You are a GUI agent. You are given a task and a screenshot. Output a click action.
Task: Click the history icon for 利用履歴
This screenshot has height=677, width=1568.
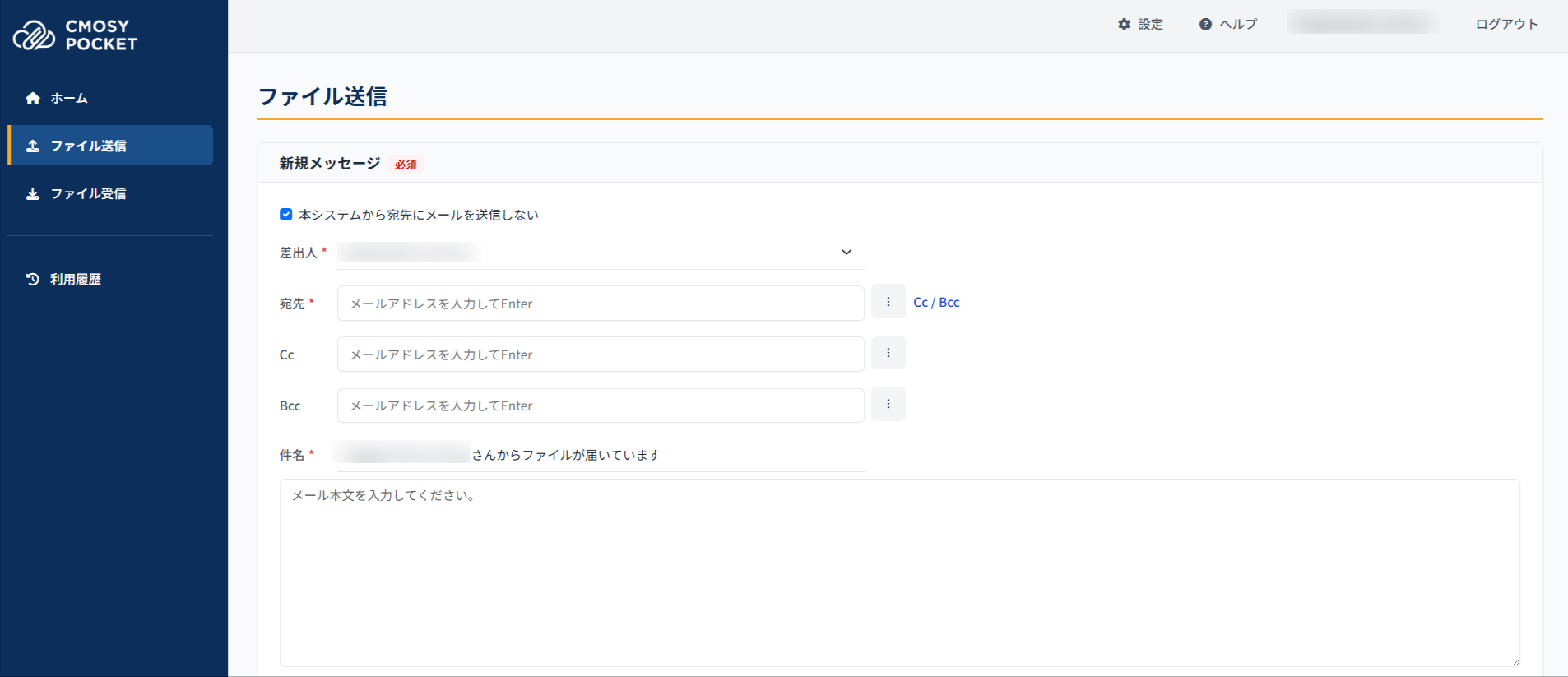33,280
